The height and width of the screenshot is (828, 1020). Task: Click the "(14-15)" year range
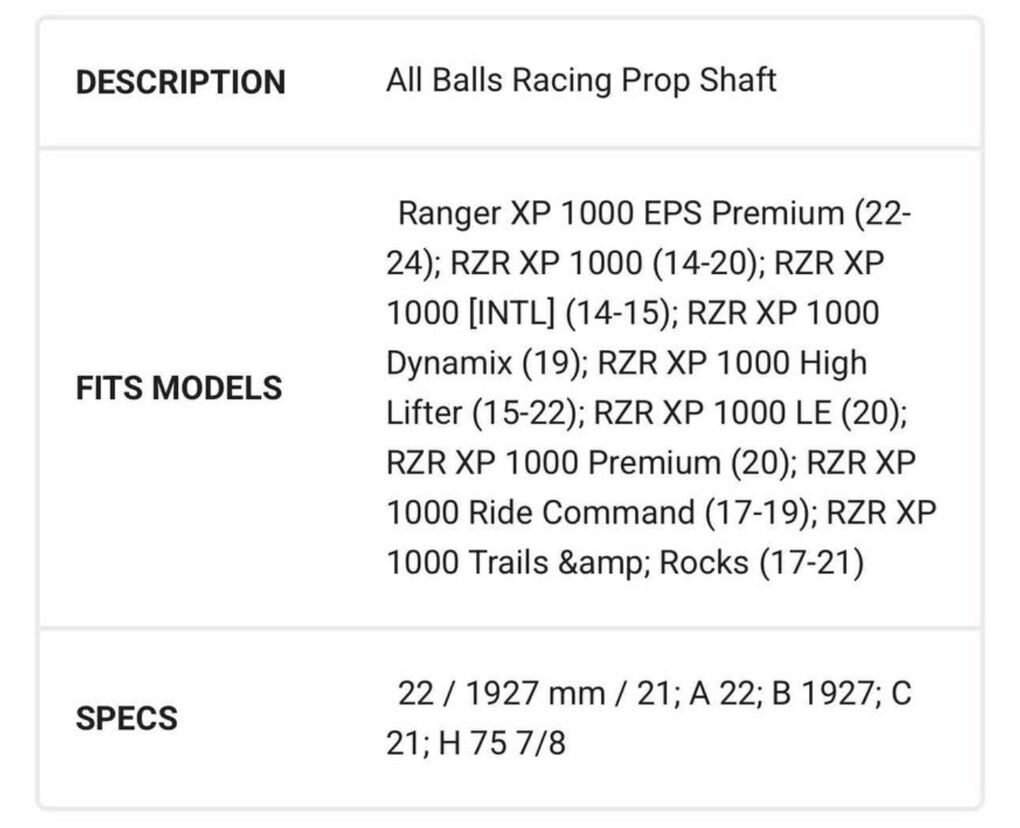(x=616, y=313)
